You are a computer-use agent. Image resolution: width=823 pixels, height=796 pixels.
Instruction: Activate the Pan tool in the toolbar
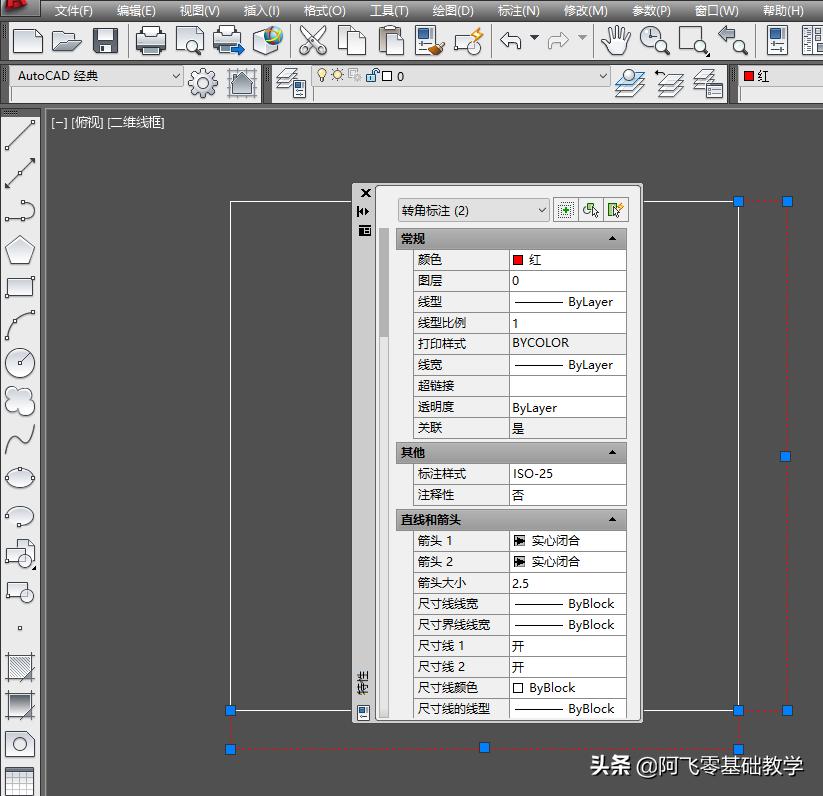(616, 40)
